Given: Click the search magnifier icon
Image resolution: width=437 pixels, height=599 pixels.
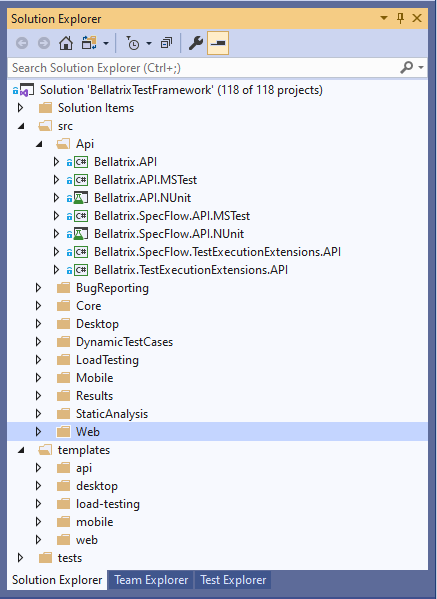Looking at the screenshot, I should coord(406,68).
